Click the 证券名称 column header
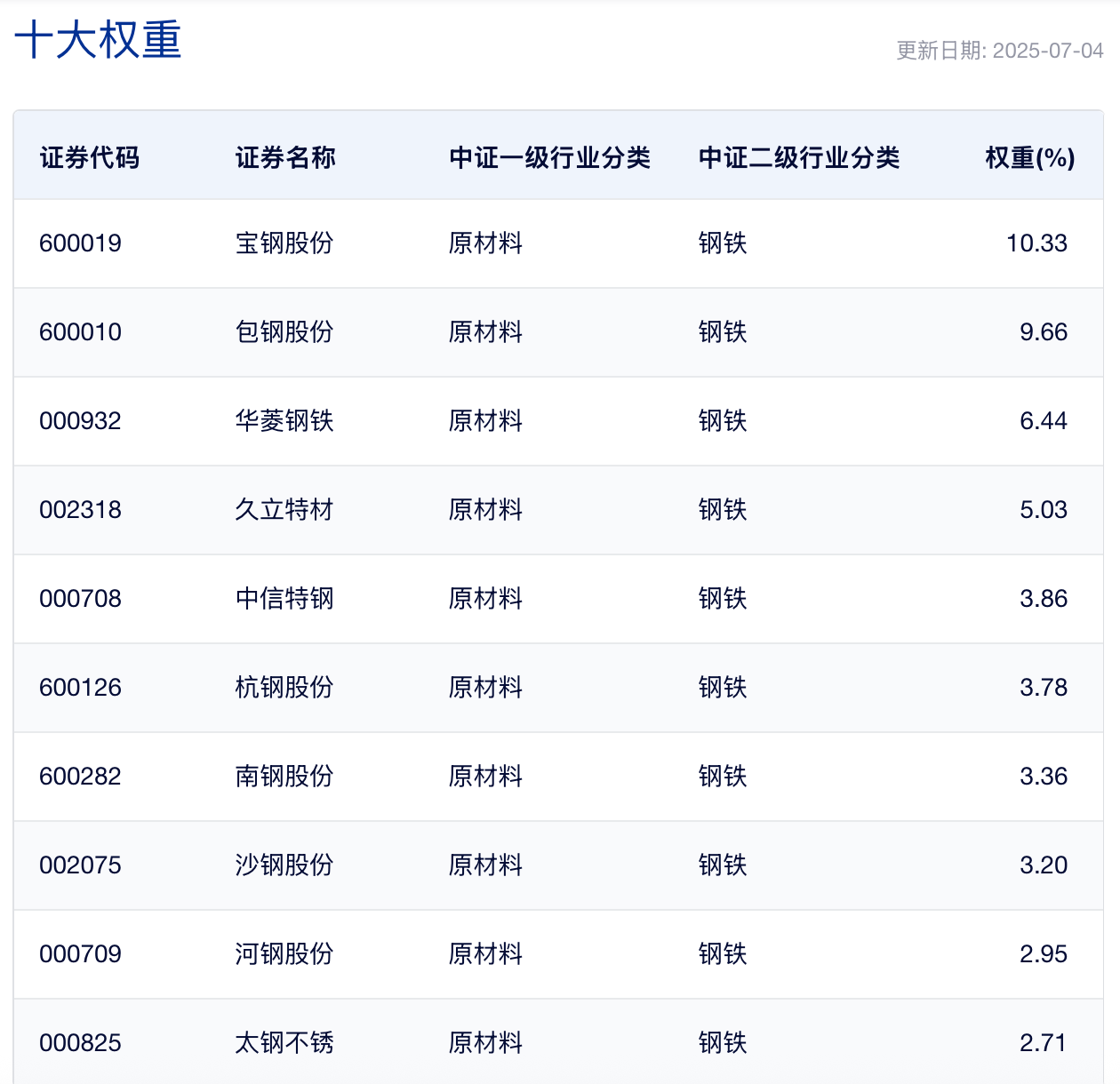This screenshot has height=1084, width=1120. pos(285,158)
